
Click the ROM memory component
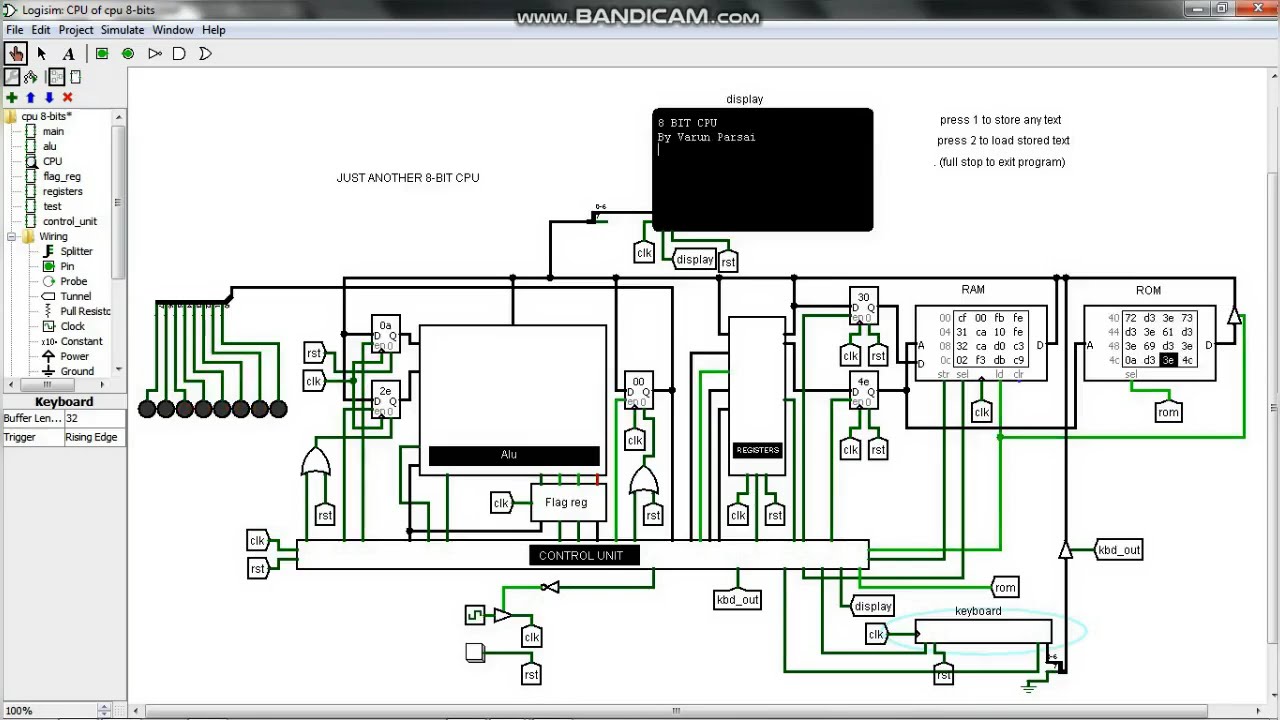pos(1150,344)
